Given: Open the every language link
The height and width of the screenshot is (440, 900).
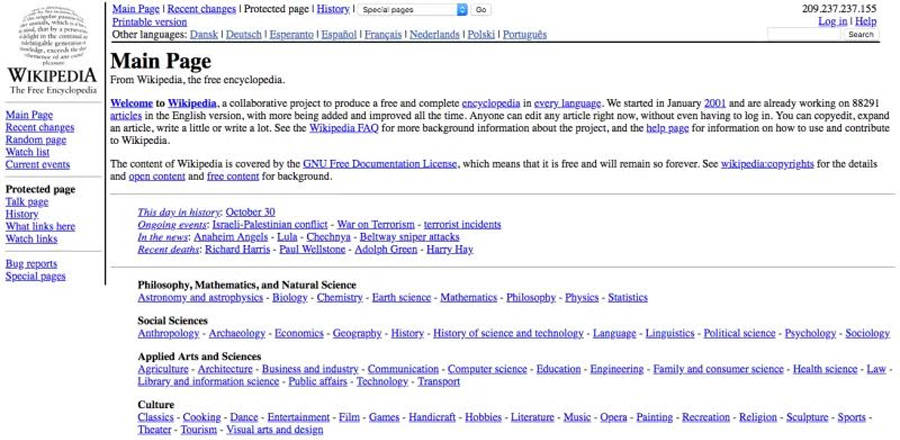Looking at the screenshot, I should click(x=568, y=104).
